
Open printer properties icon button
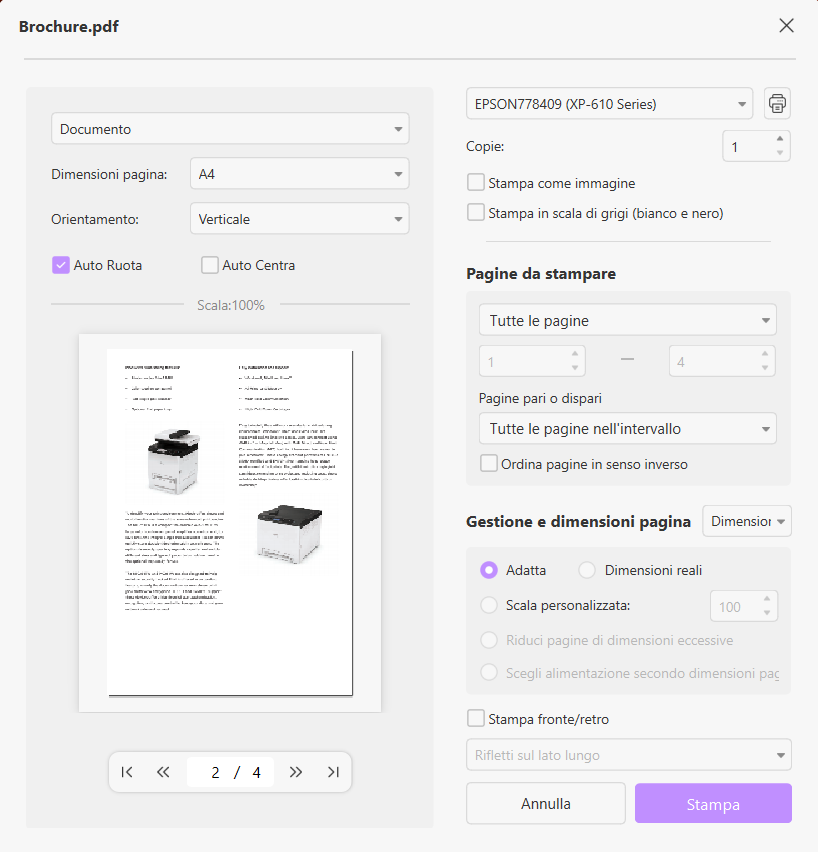click(777, 103)
